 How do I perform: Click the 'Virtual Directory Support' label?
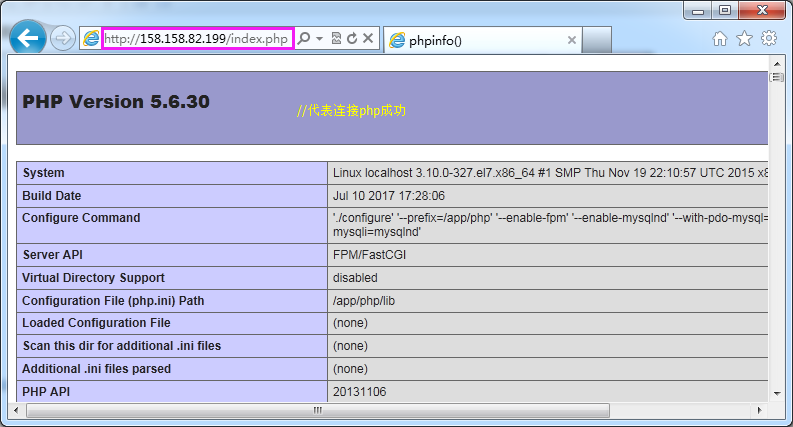pos(93,278)
